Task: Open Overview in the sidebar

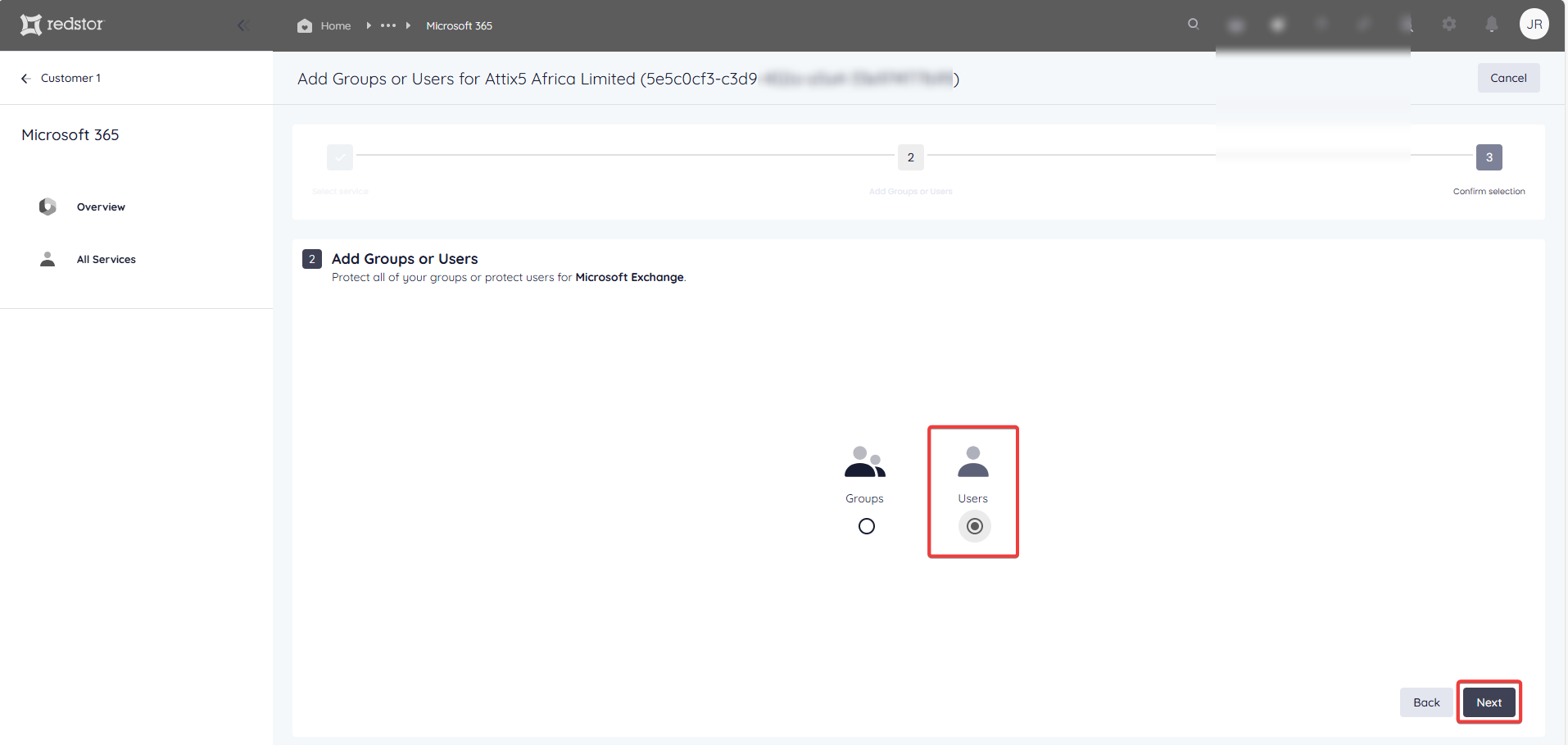Action: pyautogui.click(x=101, y=207)
